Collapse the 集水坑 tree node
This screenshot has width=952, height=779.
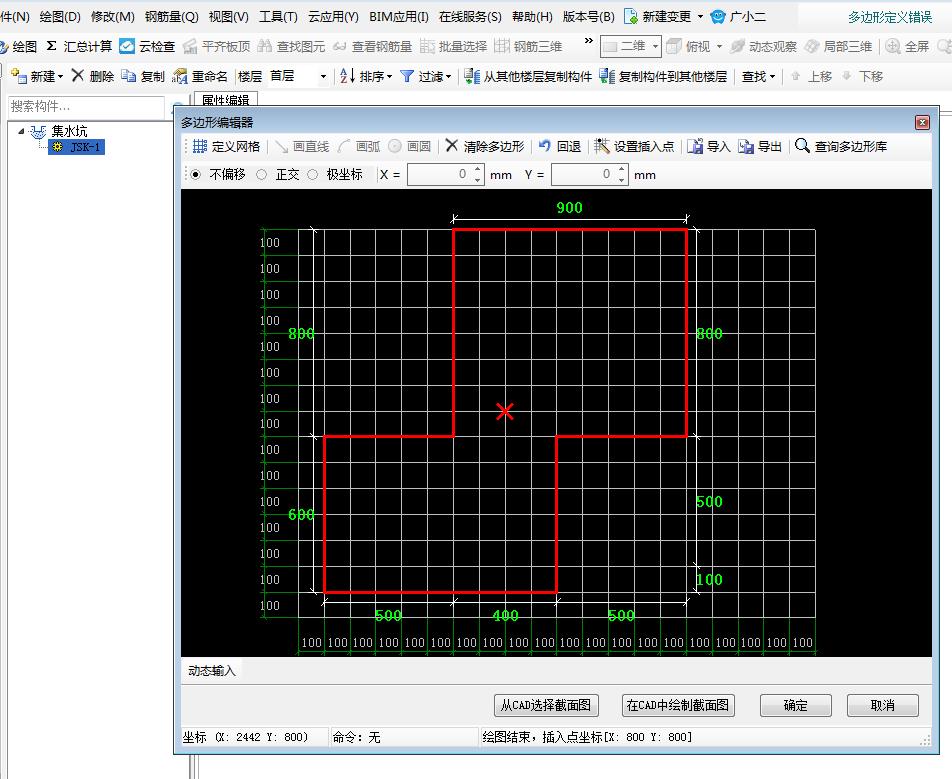click(21, 131)
